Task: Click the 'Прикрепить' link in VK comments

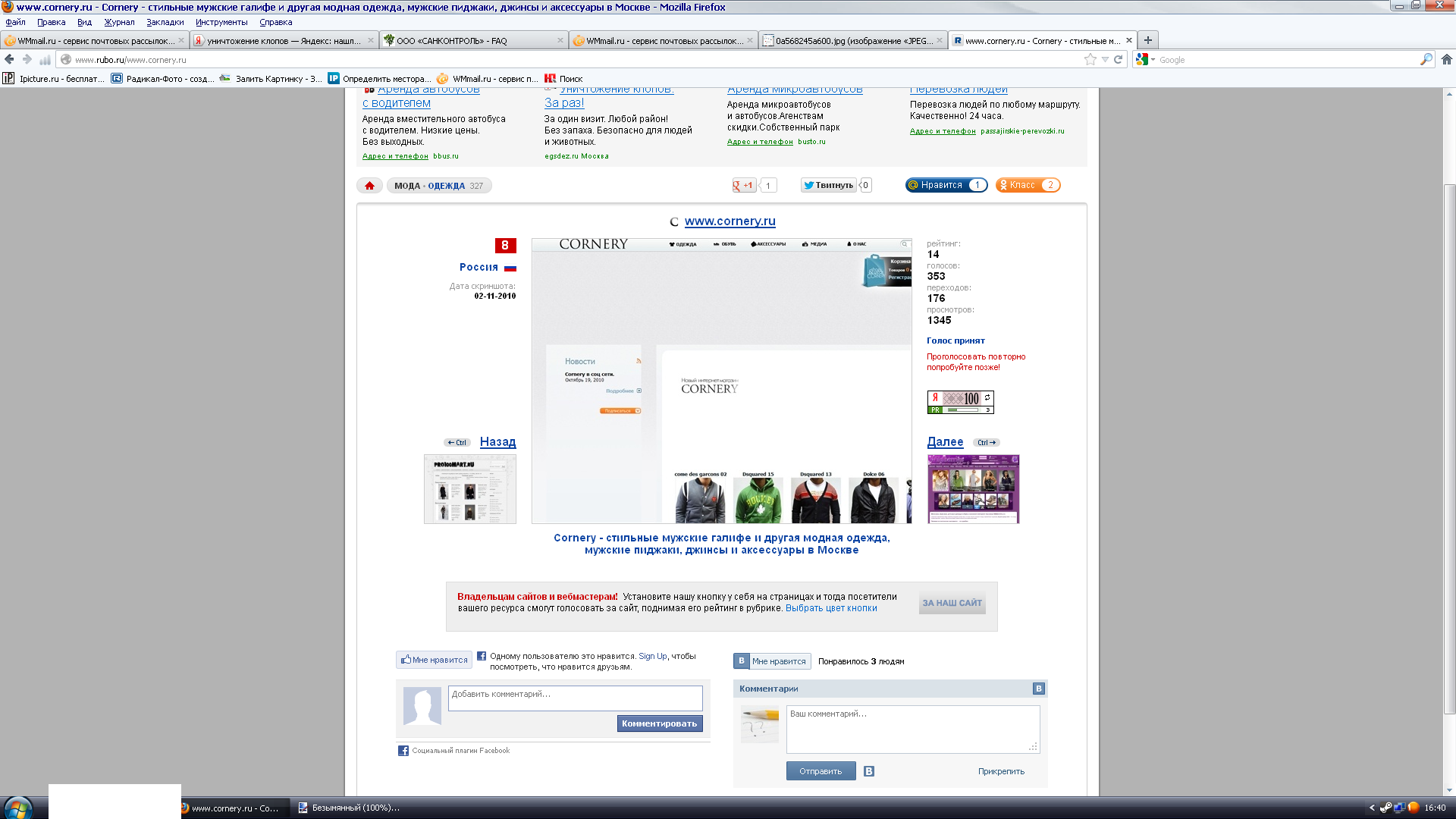Action: pos(1001,771)
